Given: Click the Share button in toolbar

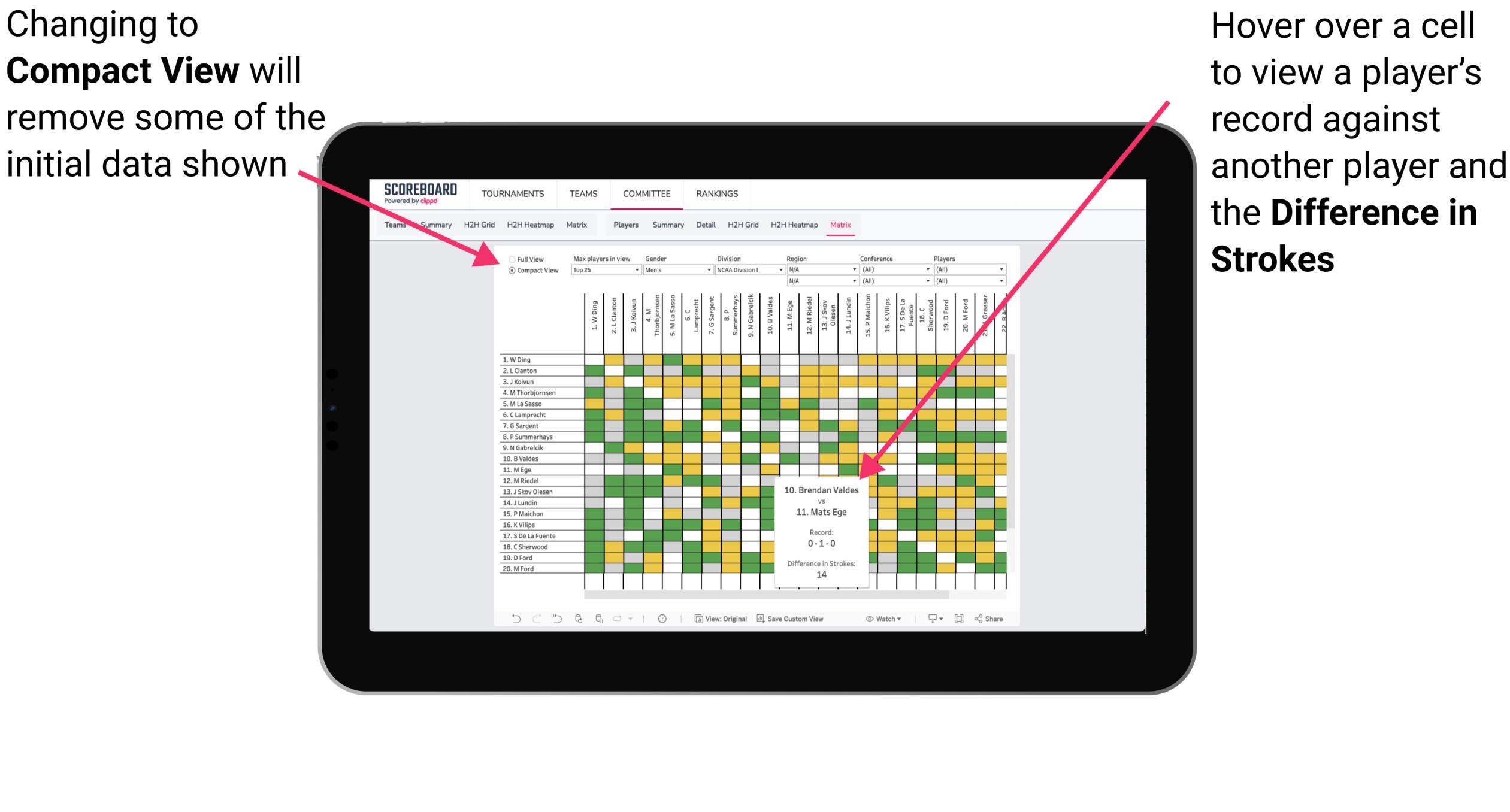Looking at the screenshot, I should coord(994,618).
